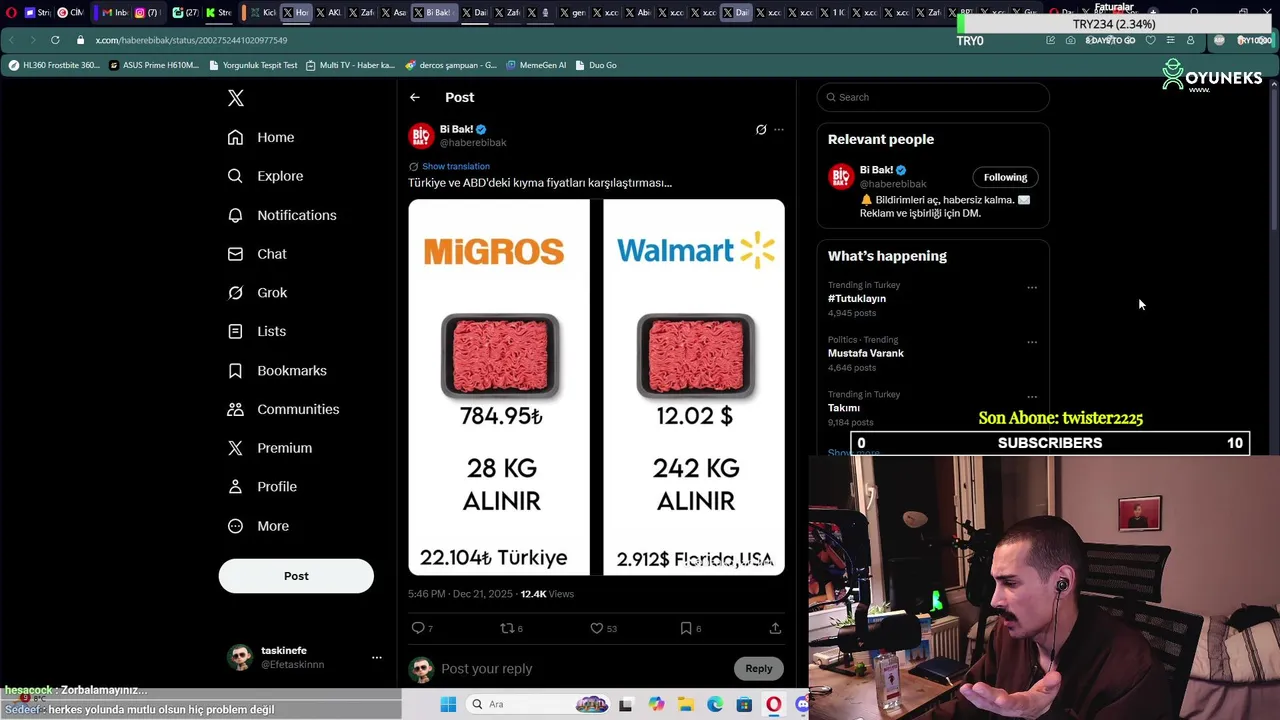Image resolution: width=1280 pixels, height=720 pixels.
Task: Open the ASUS Prime H610M bookmark
Action: pyautogui.click(x=154, y=65)
